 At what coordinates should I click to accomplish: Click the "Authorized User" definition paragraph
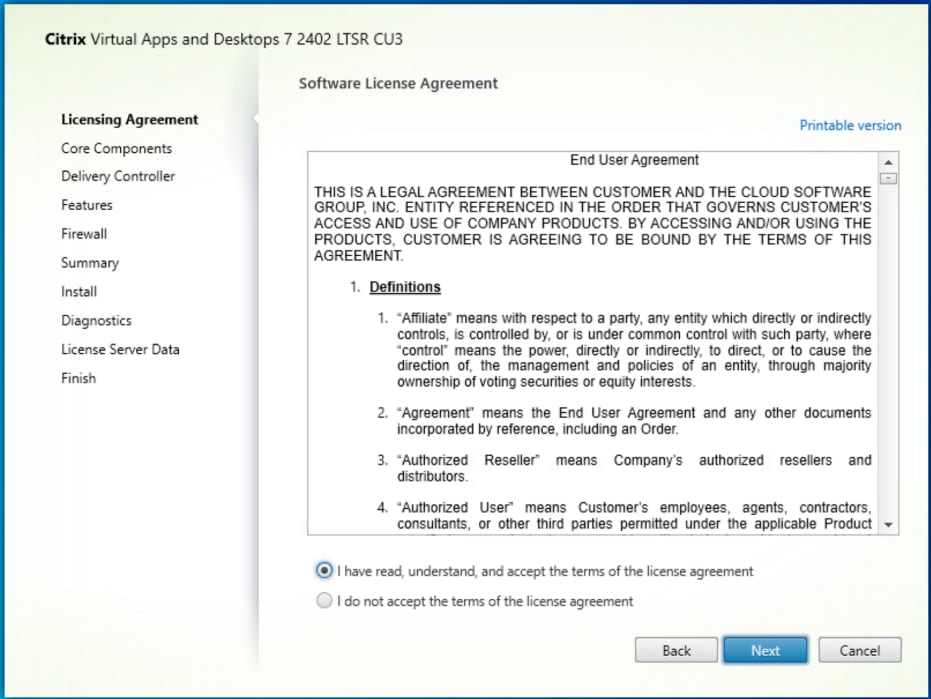634,515
